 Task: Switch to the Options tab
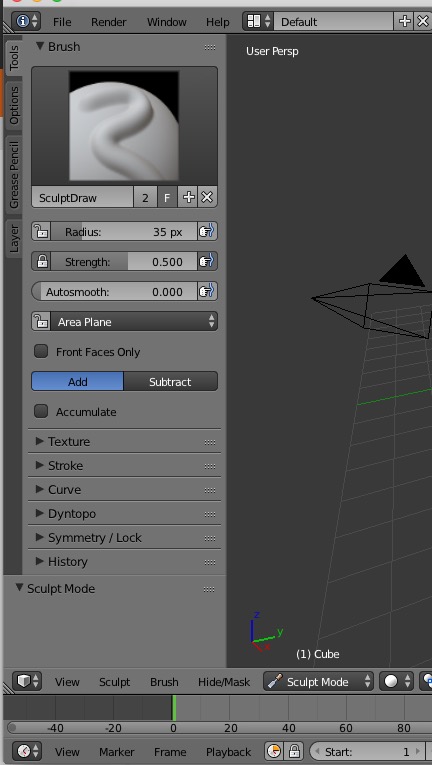click(x=14, y=105)
